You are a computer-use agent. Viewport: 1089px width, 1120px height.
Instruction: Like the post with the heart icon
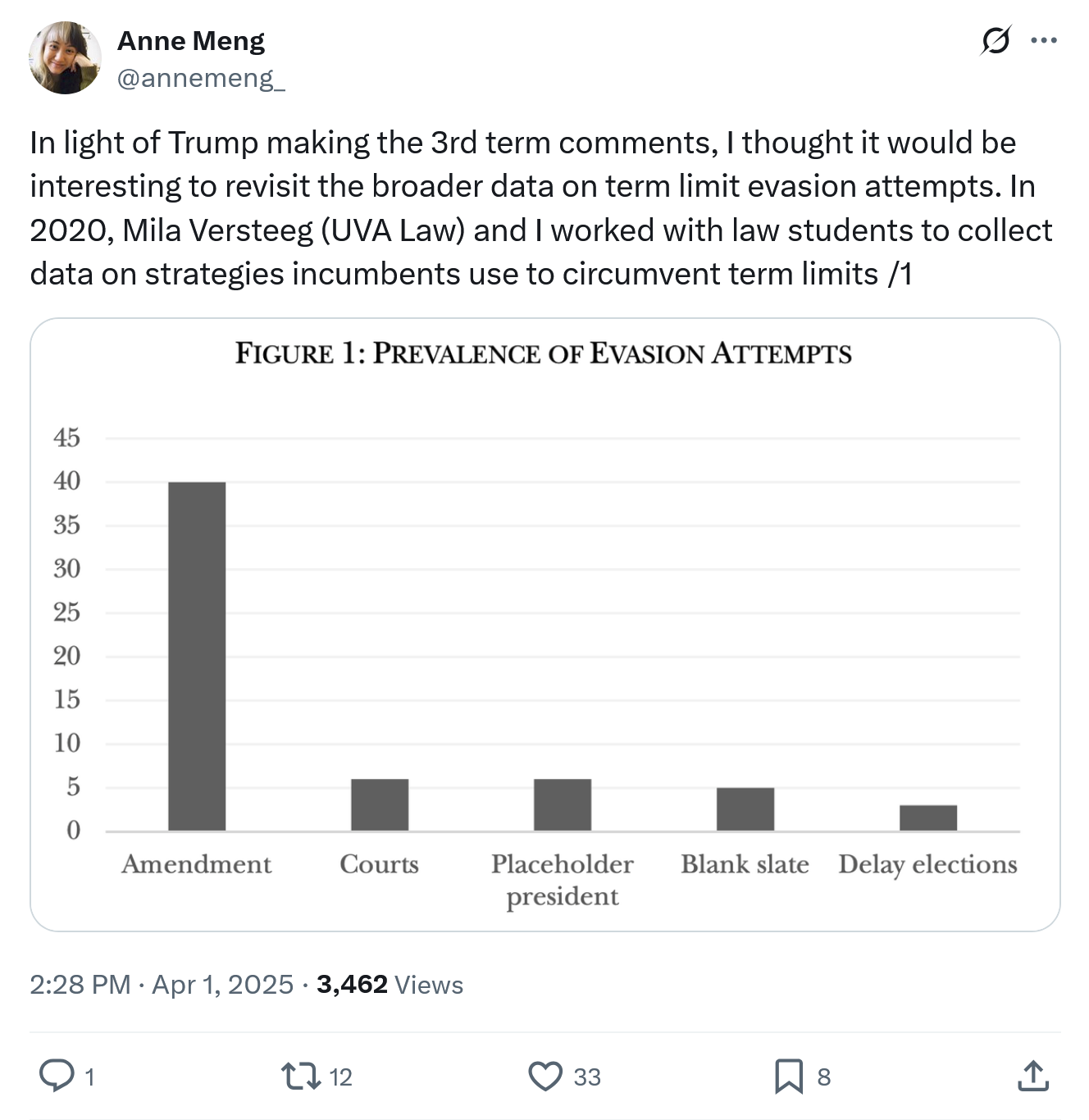(x=545, y=1076)
